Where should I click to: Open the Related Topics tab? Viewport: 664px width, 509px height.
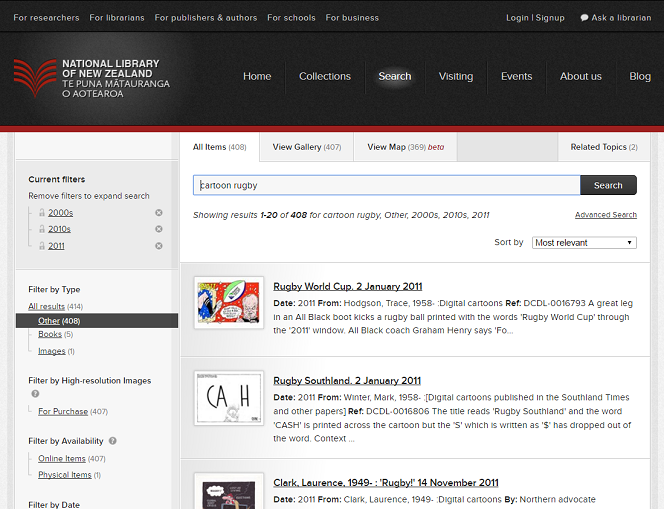[604, 147]
